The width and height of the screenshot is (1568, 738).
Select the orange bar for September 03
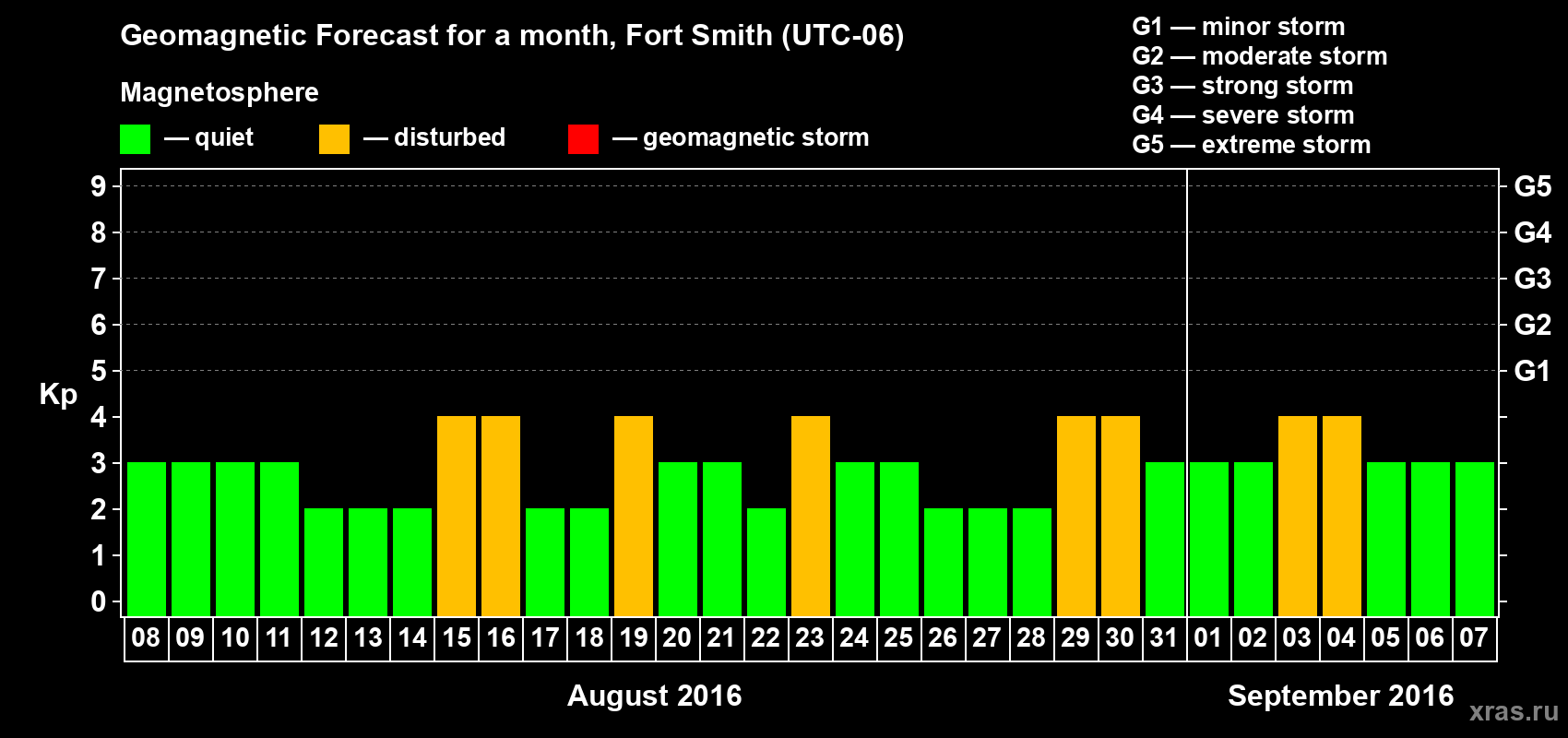pyautogui.click(x=1298, y=516)
